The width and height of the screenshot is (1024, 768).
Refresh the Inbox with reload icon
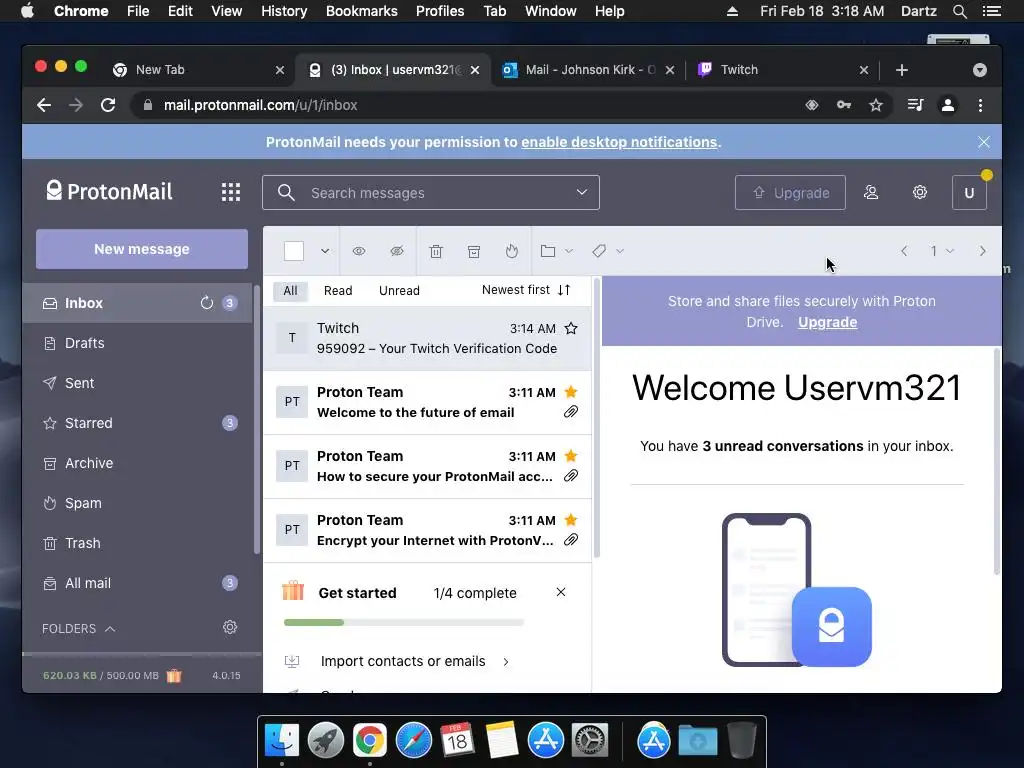pyautogui.click(x=206, y=303)
